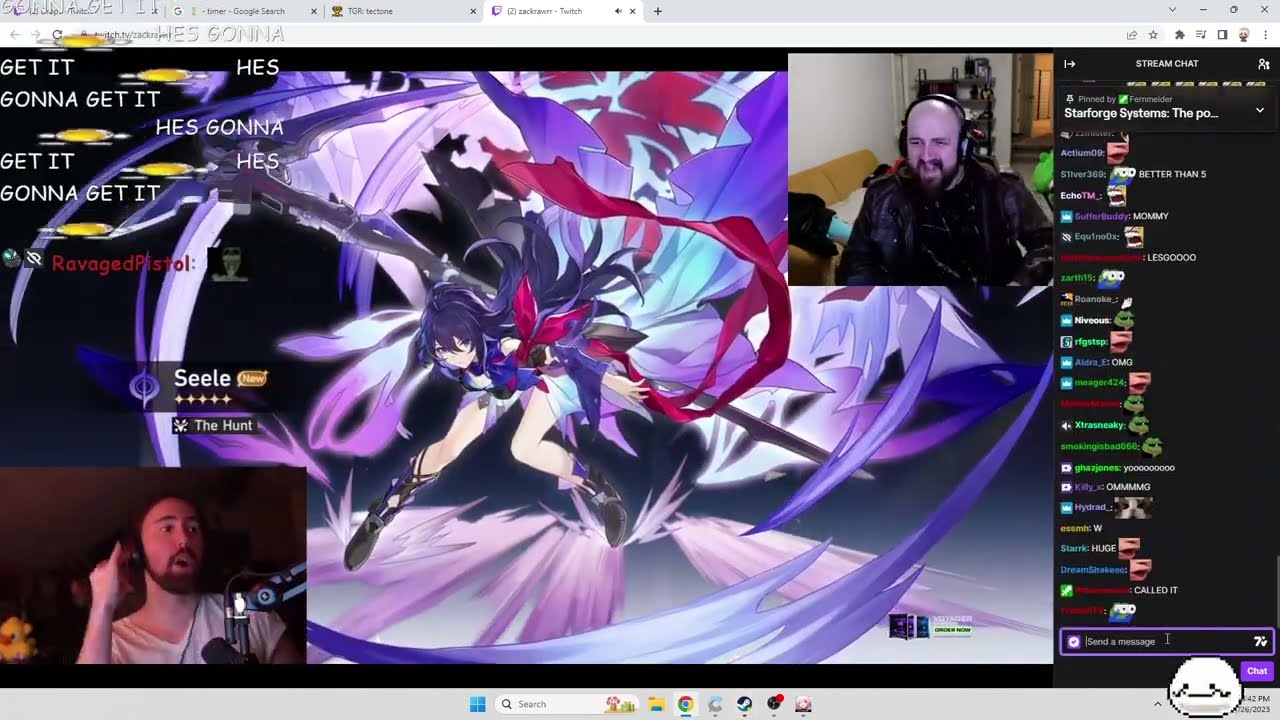Click RavagedPistol username overlay

pyautogui.click(x=120, y=263)
